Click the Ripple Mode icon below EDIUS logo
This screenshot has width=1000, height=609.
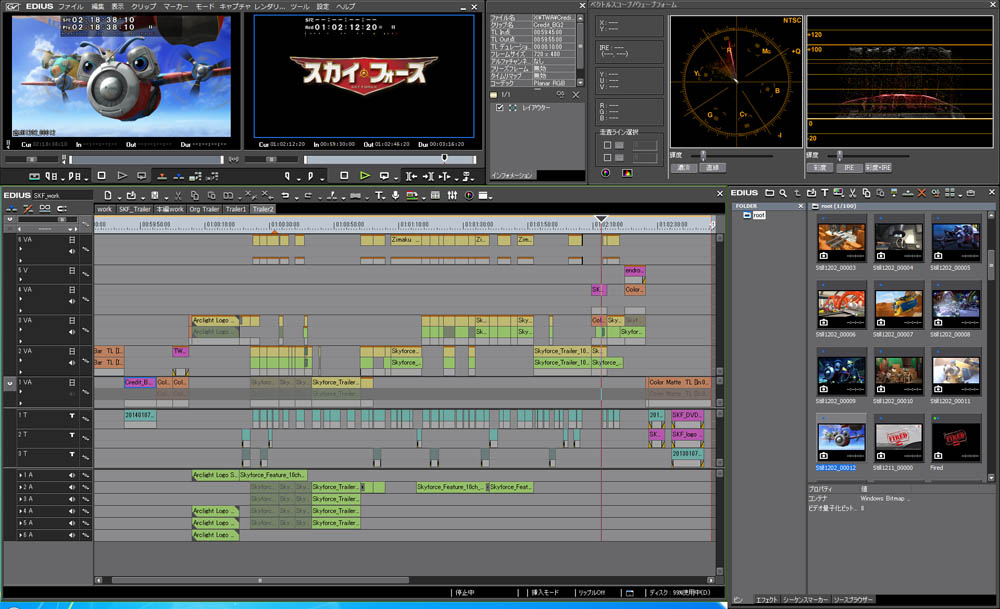28,209
